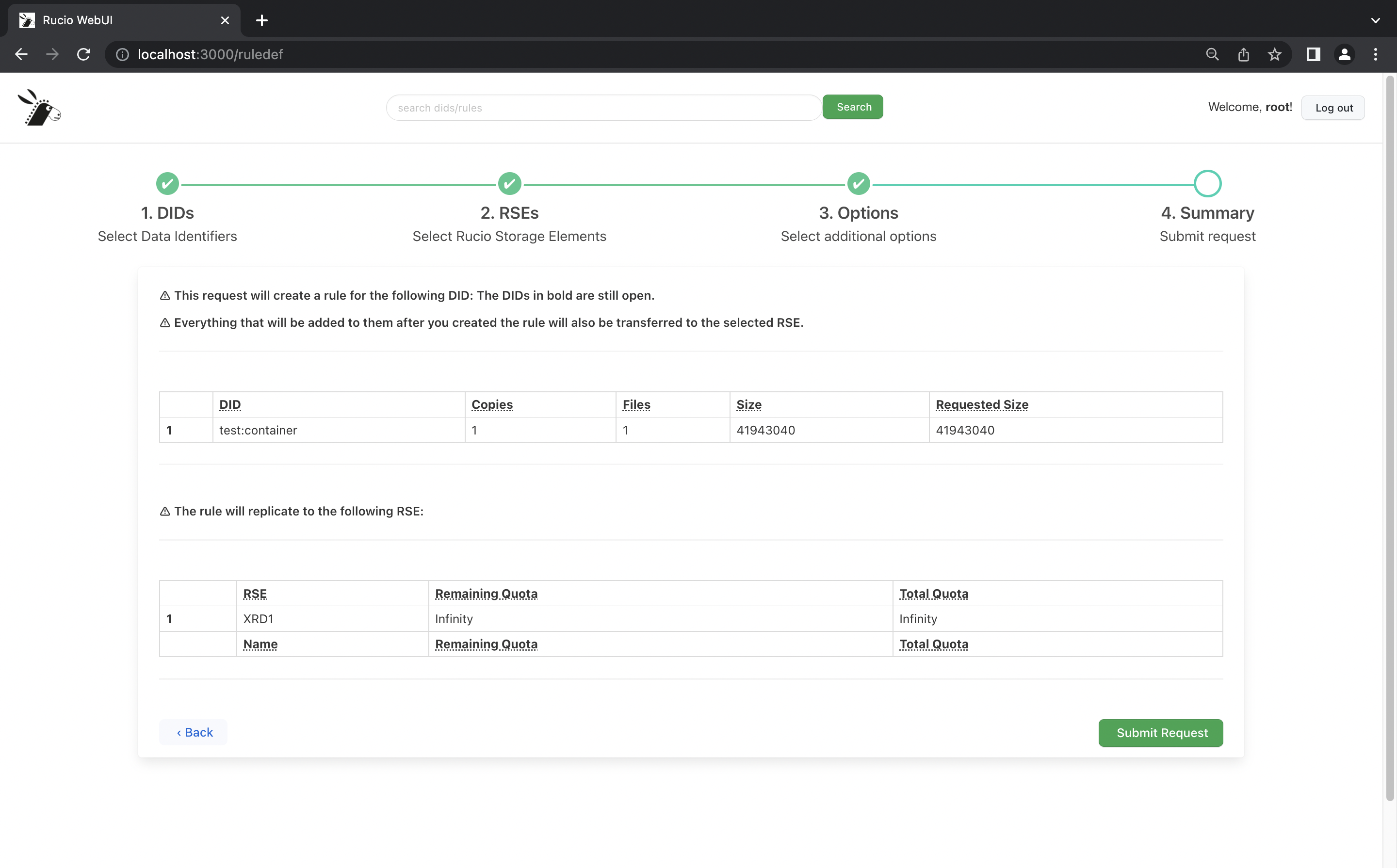Screen dimensions: 1397x868
Task: Select the step 4 Summary circle
Action: coord(1207,184)
